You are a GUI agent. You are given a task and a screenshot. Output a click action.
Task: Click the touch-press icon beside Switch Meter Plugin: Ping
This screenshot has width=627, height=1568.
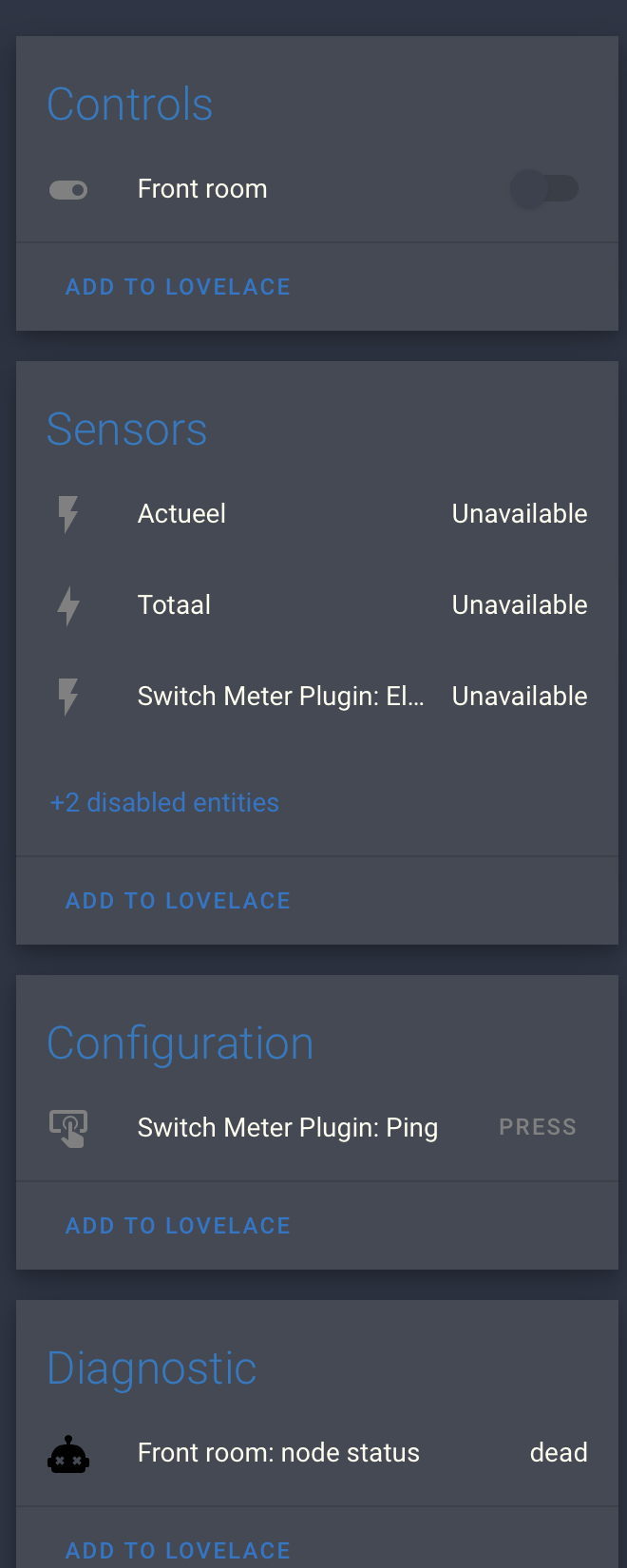pos(67,1127)
